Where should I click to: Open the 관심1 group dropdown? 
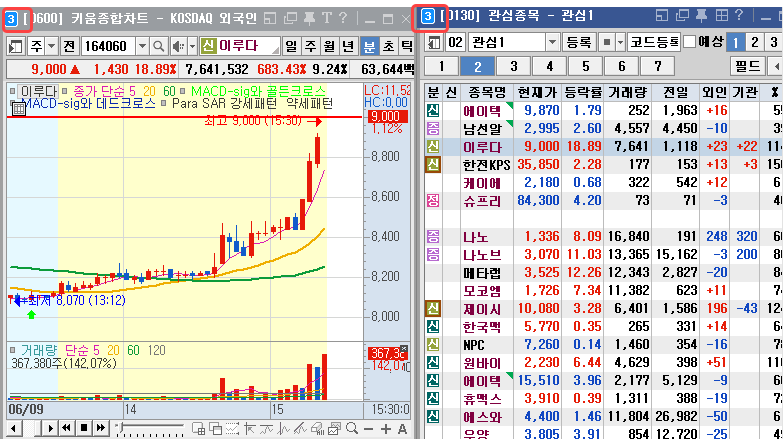pyautogui.click(x=552, y=42)
